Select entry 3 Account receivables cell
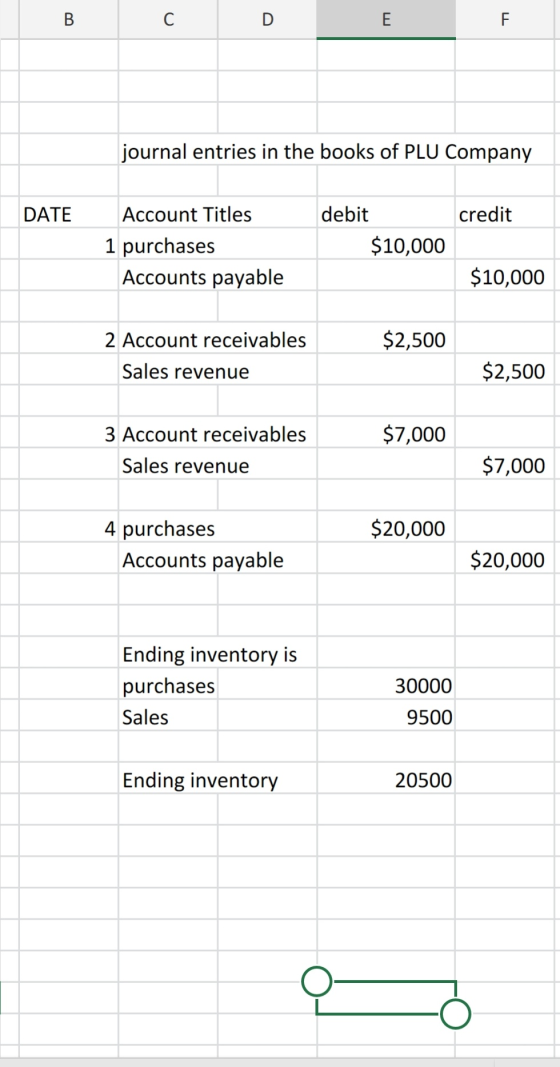Screen dimensions: 560x1067 point(214,434)
